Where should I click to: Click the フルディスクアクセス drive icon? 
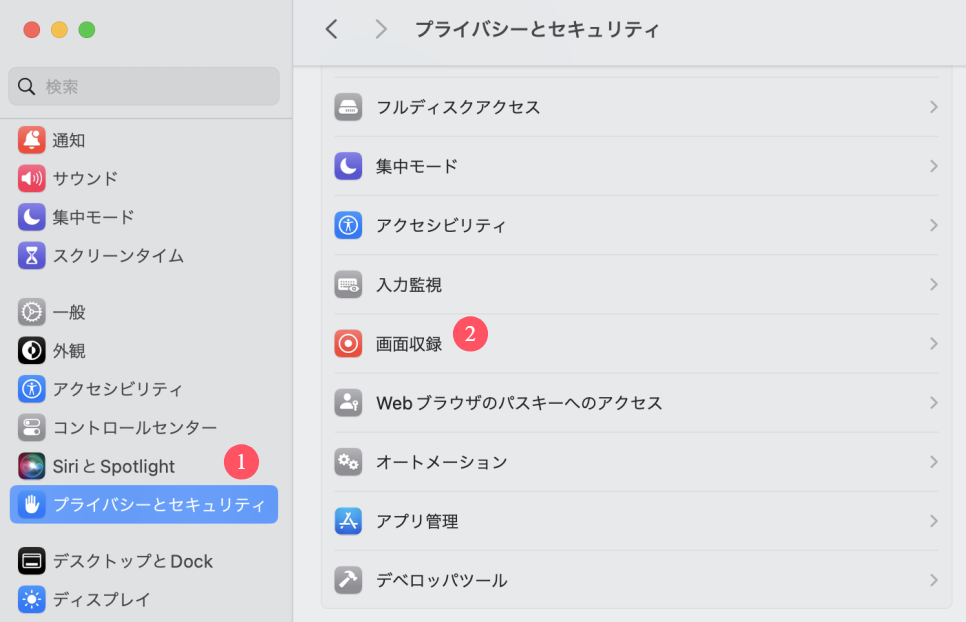347,107
